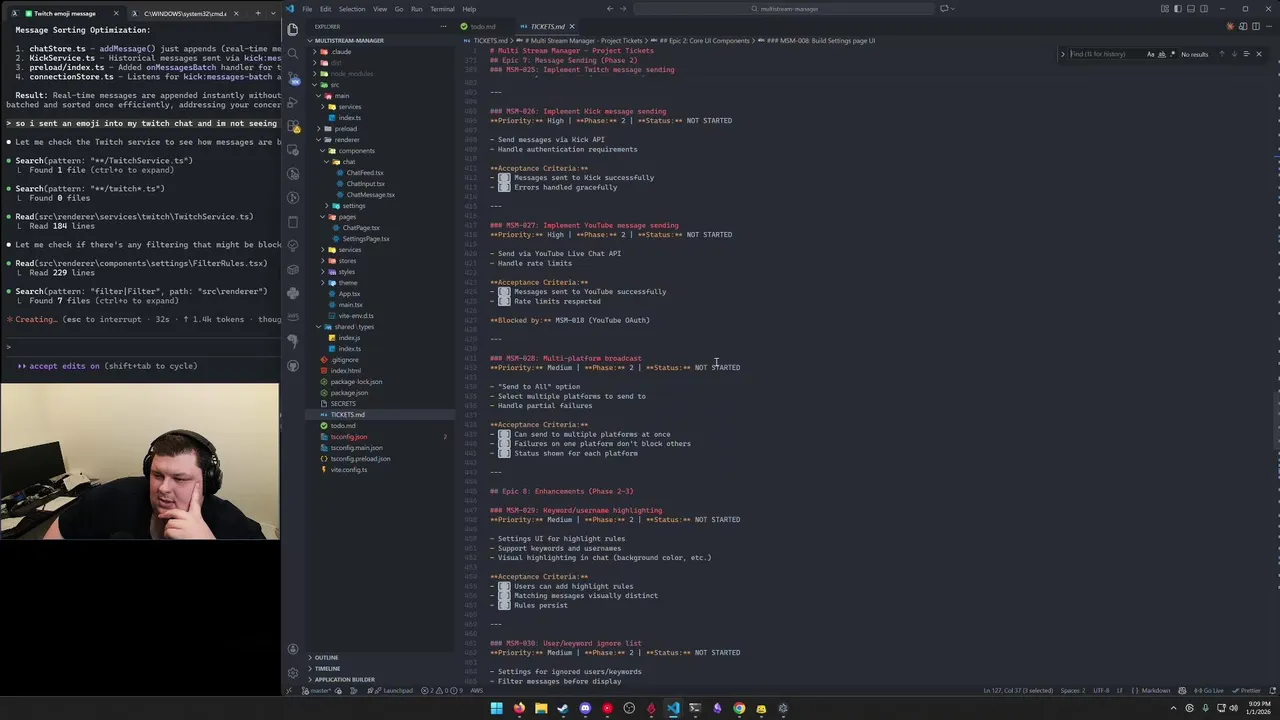Expand the TIMELINE section

point(379,668)
